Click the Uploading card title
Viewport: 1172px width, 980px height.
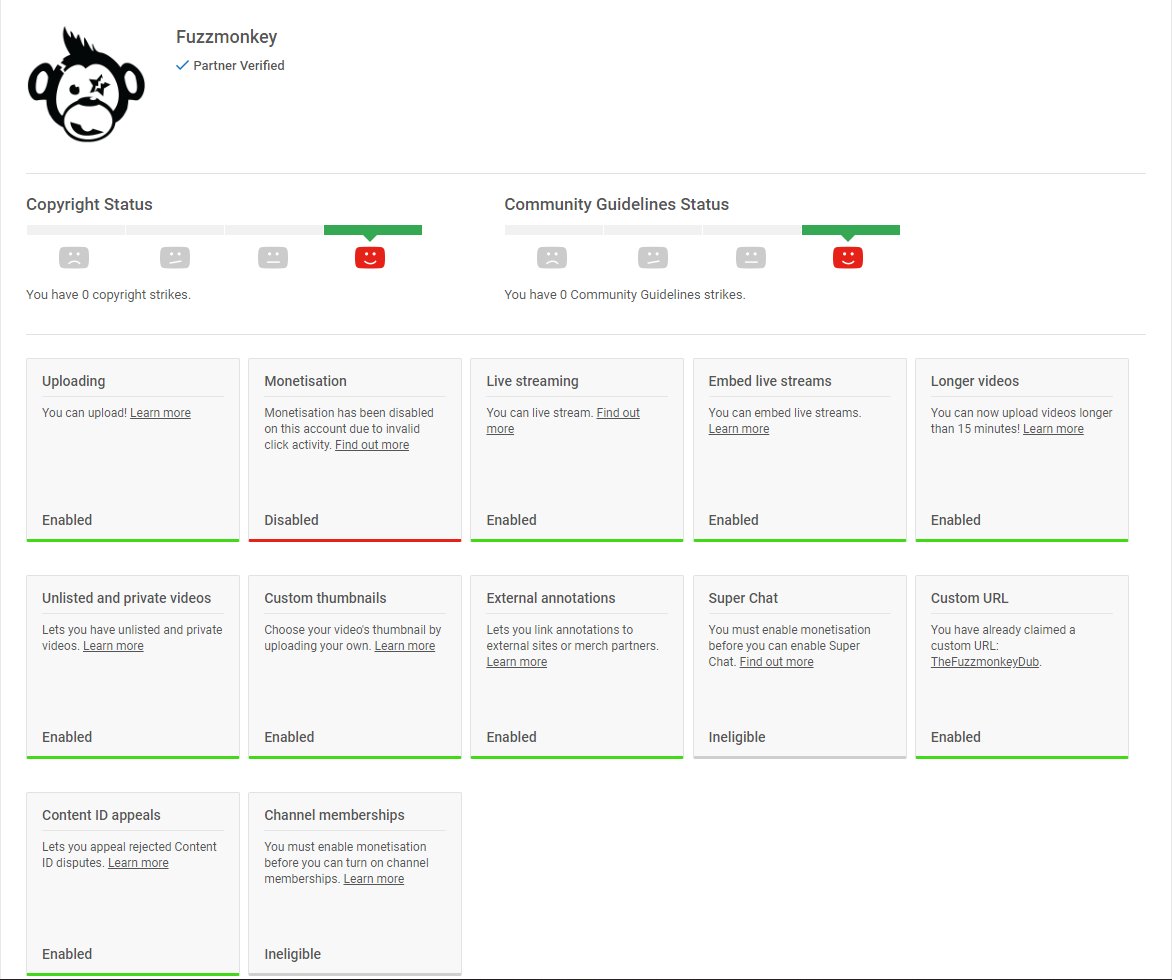pyautogui.click(x=73, y=381)
